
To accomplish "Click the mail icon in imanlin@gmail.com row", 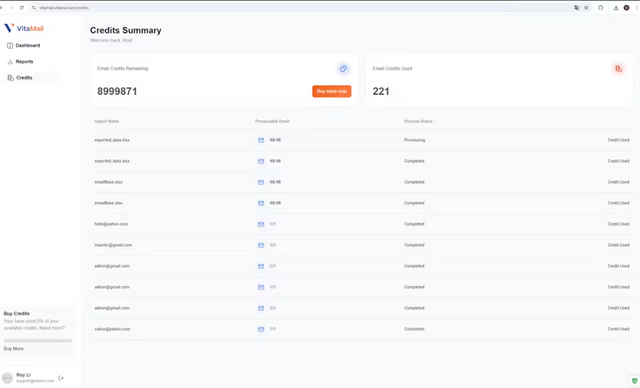I will pyautogui.click(x=261, y=245).
